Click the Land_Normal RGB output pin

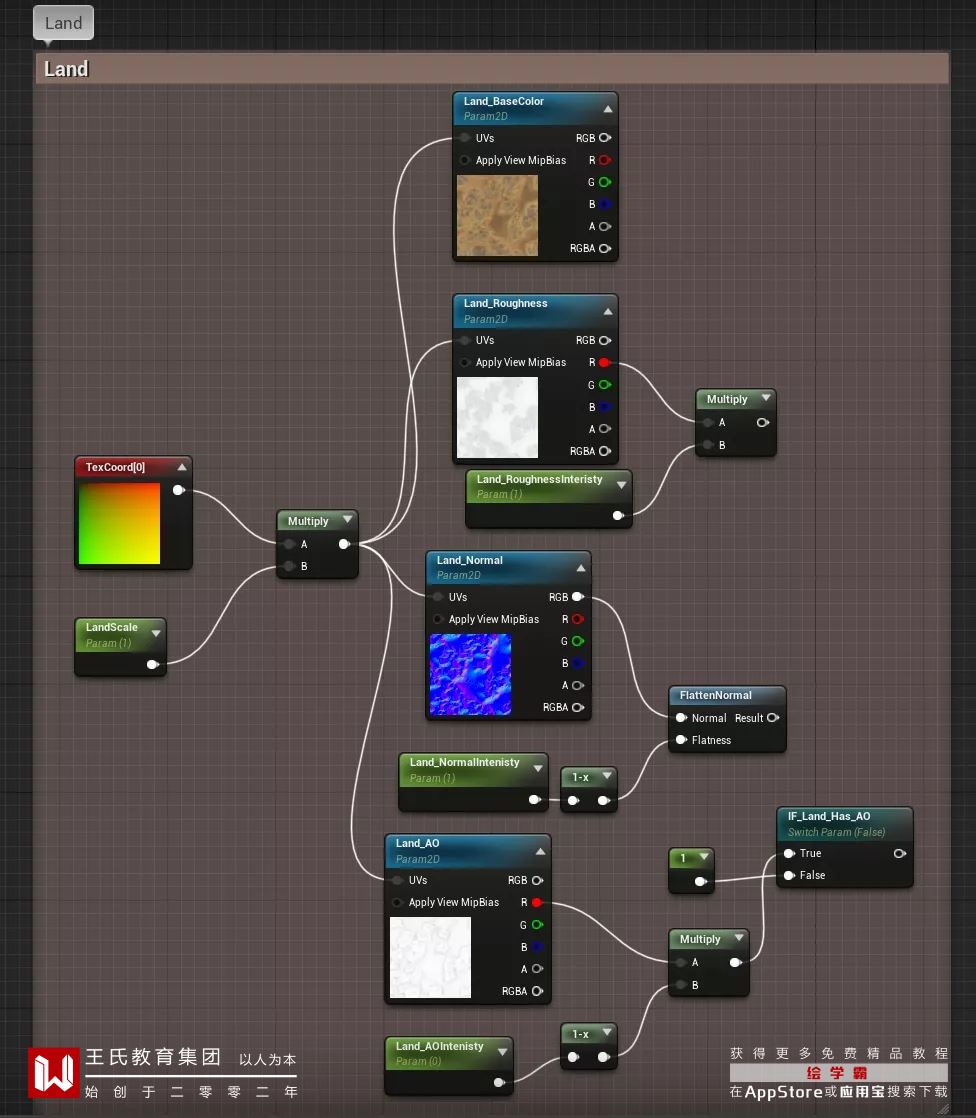coord(578,597)
